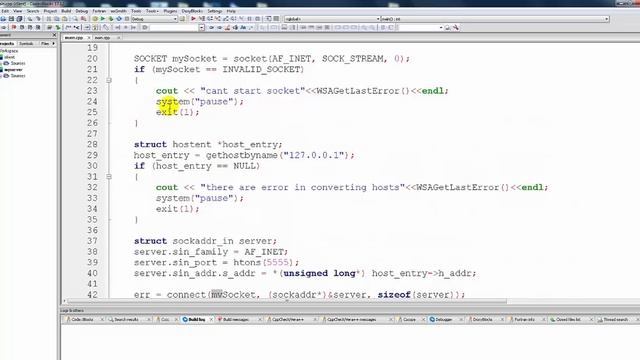The image size is (640, 360).
Task: Start debugging with red play icon
Action: tap(193, 19)
